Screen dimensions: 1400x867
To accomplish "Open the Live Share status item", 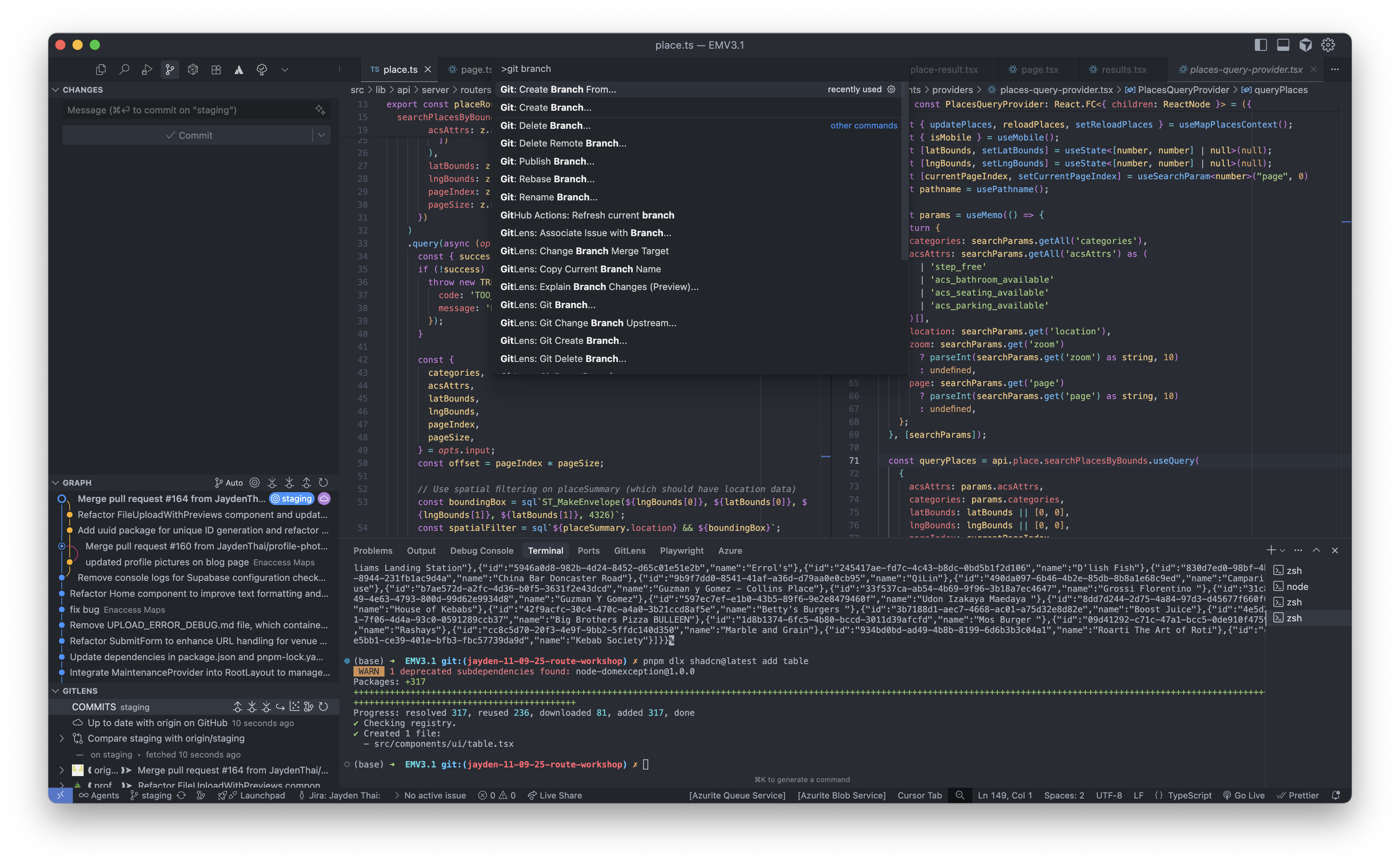I will (x=555, y=795).
